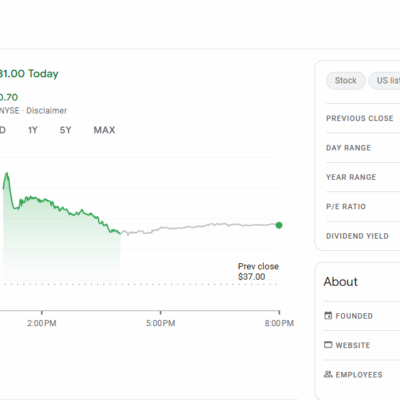Click the US listed chip

(x=384, y=81)
